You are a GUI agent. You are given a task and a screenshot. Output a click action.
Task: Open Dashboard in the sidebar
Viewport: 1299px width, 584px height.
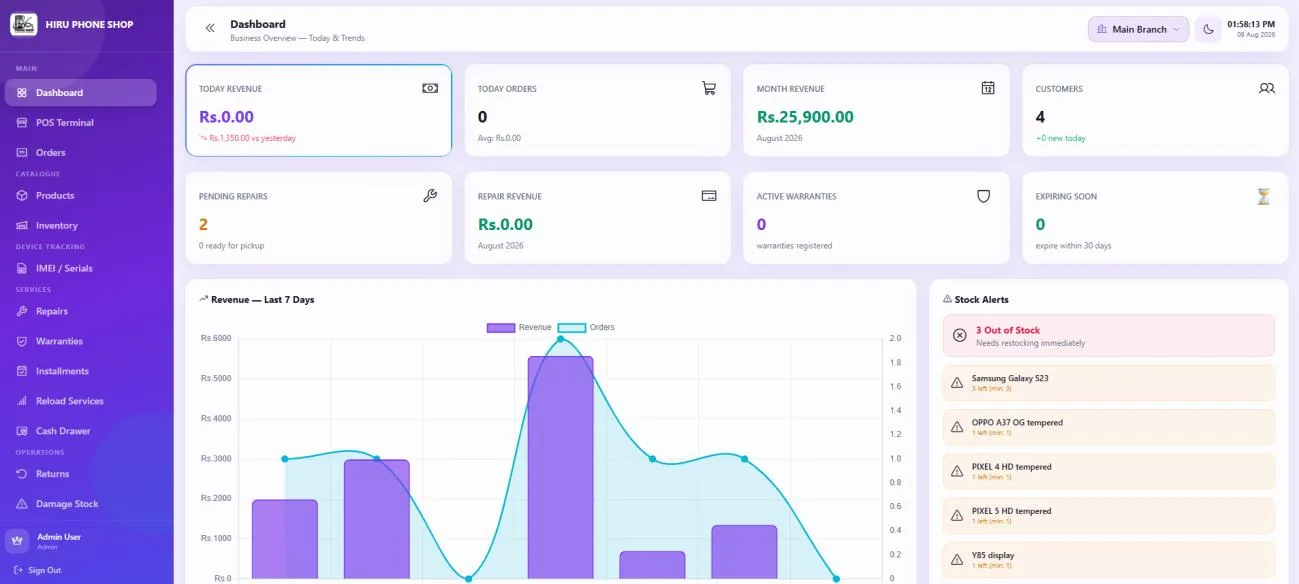(81, 92)
